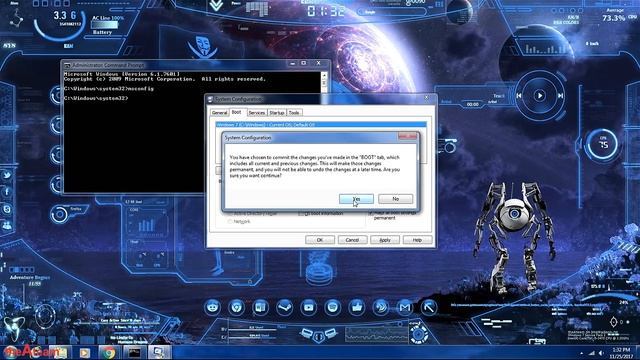The height and width of the screenshot is (360, 640).
Task: Play track in the music player widget
Action: 540,96
